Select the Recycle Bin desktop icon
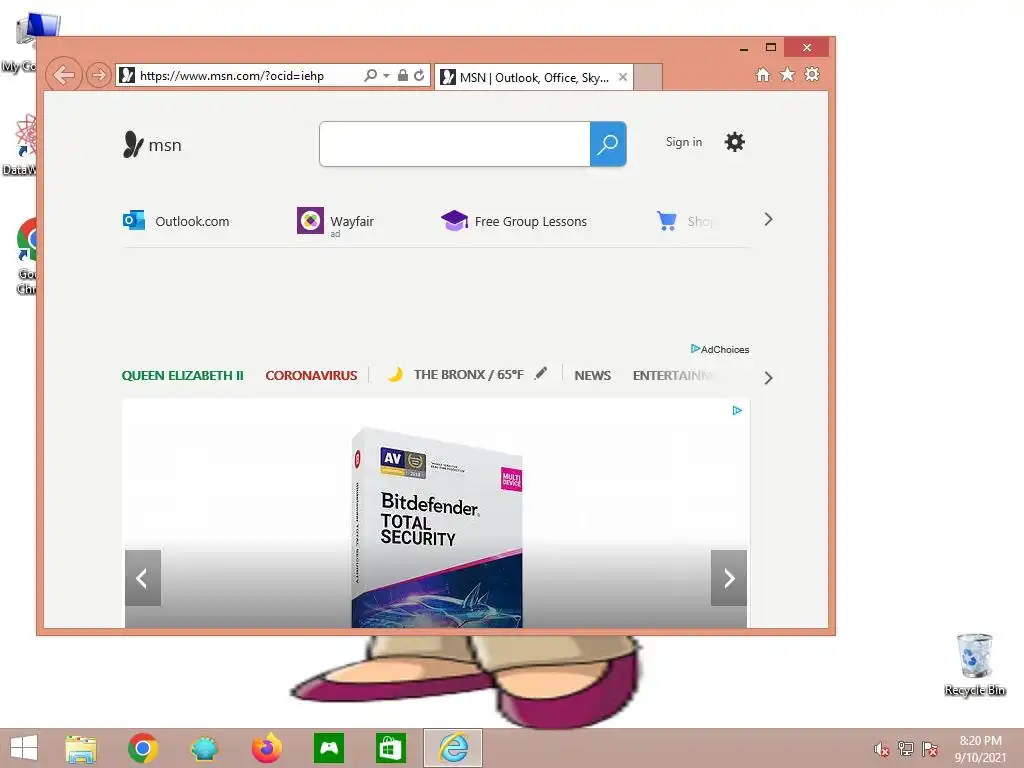 (975, 665)
